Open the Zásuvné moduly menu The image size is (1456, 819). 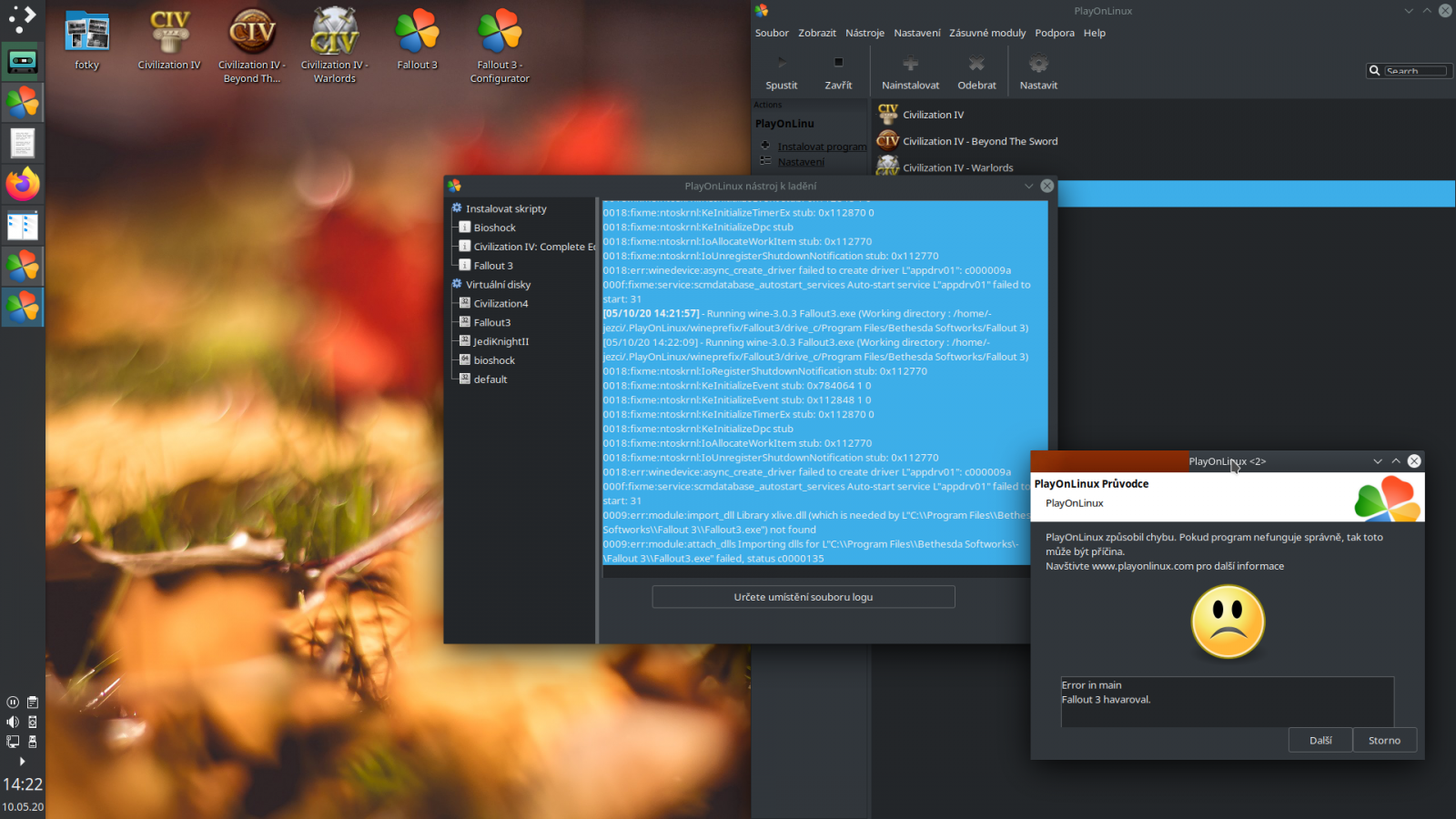(x=987, y=33)
